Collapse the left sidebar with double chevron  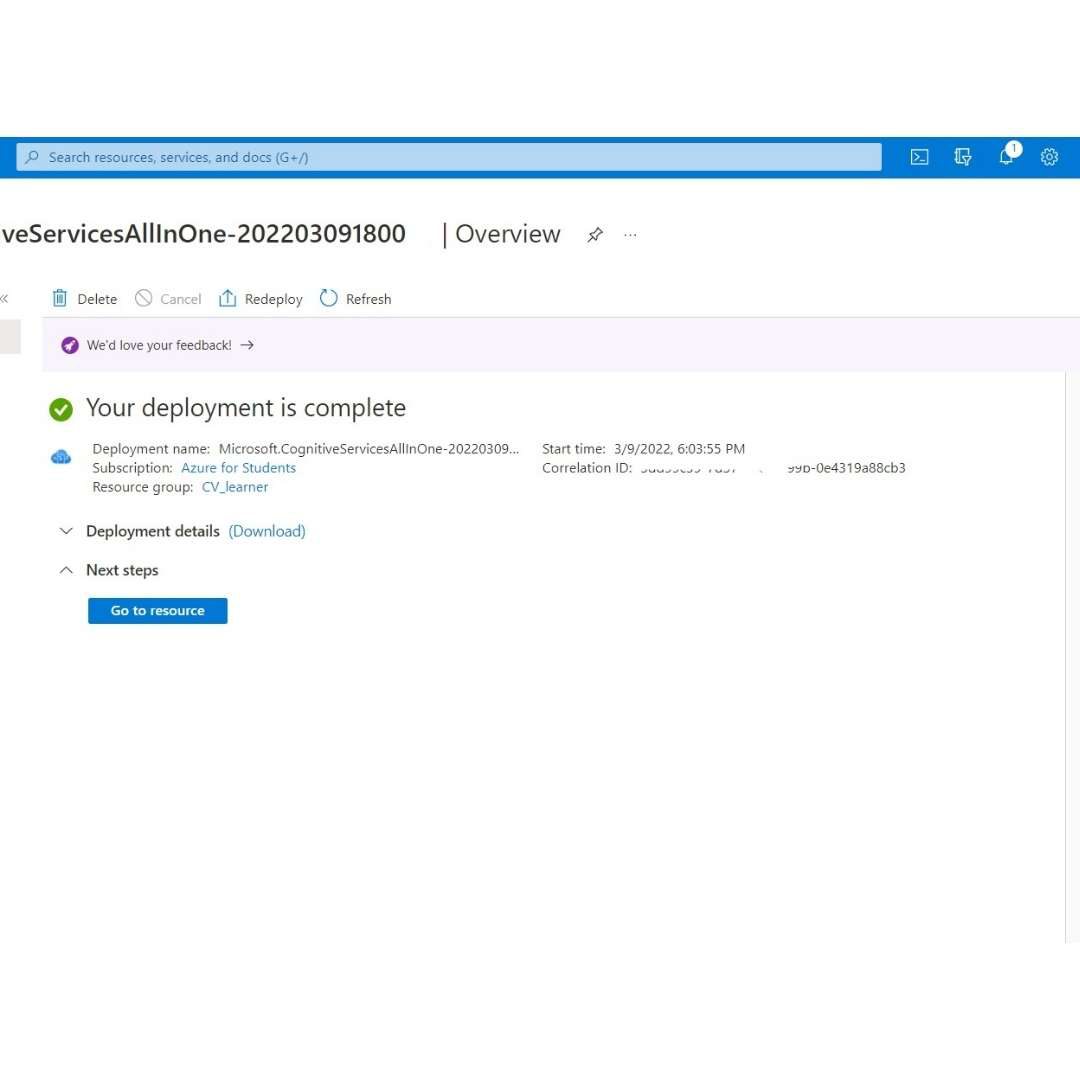click(x=4, y=298)
